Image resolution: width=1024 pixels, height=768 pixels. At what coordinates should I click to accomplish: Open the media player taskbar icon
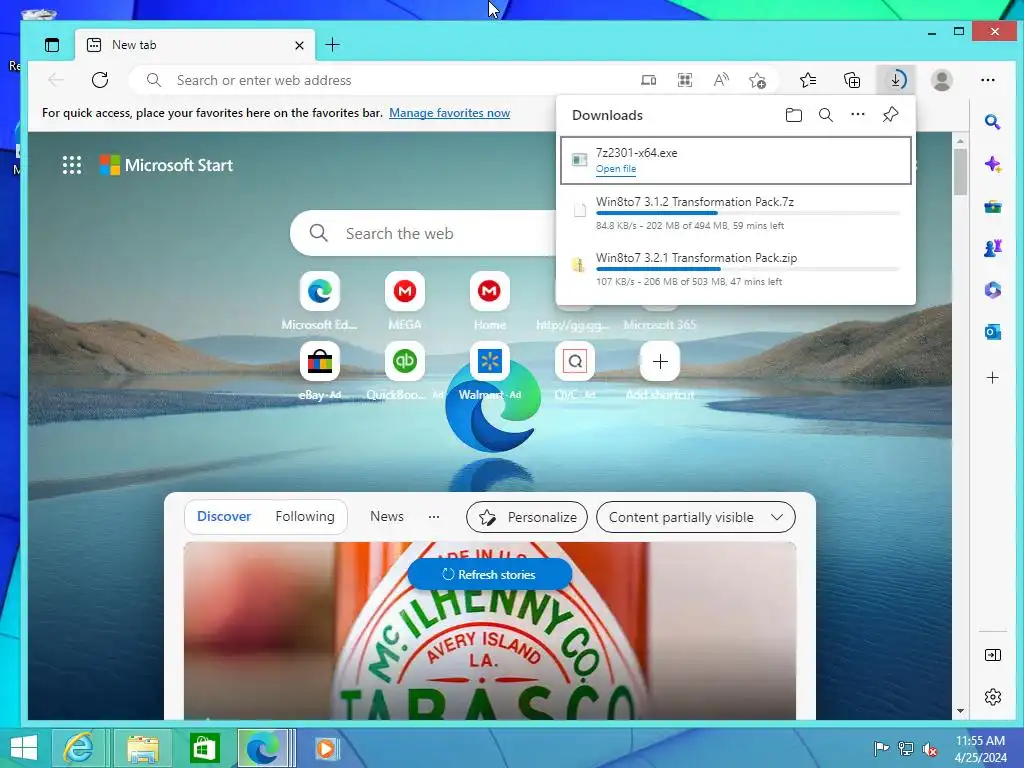click(326, 748)
